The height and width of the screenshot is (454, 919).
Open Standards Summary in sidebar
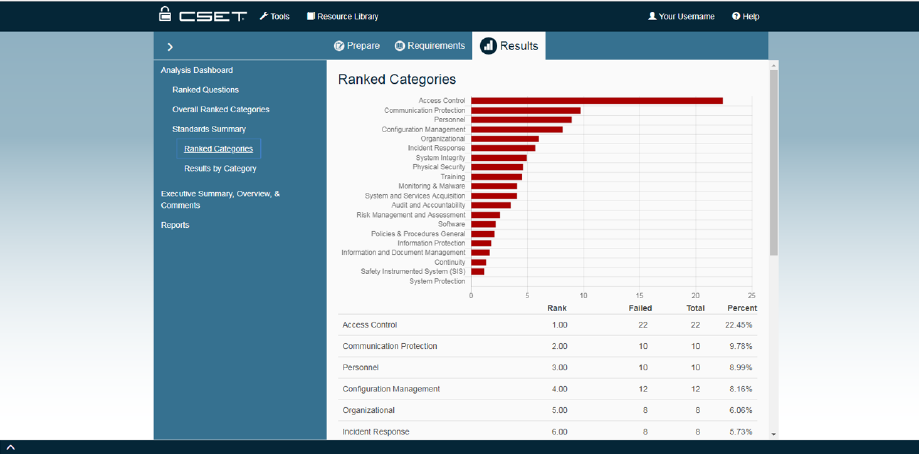pyautogui.click(x=209, y=129)
